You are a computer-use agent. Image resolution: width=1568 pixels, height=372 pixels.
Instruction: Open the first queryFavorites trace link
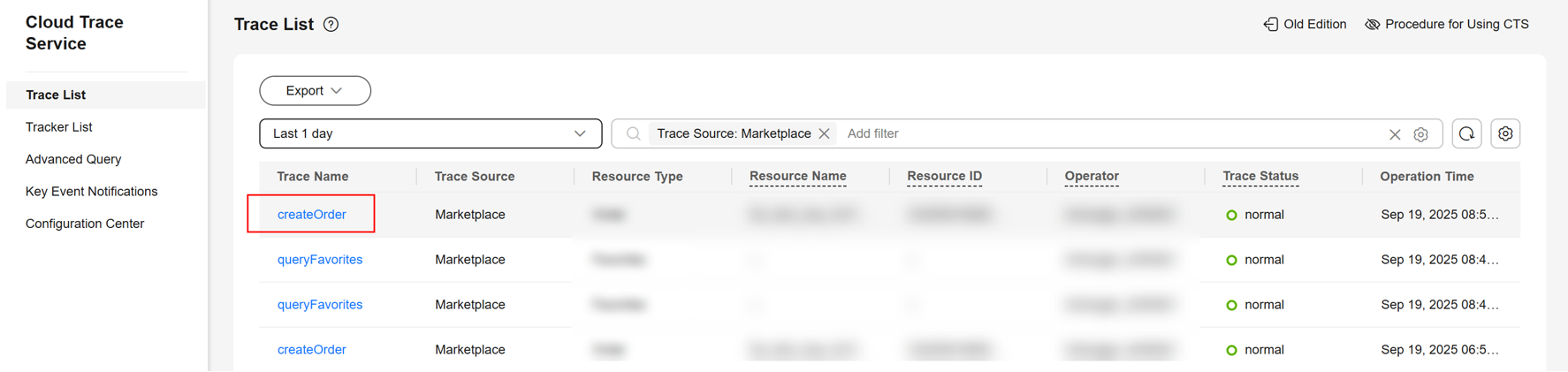[x=320, y=260]
